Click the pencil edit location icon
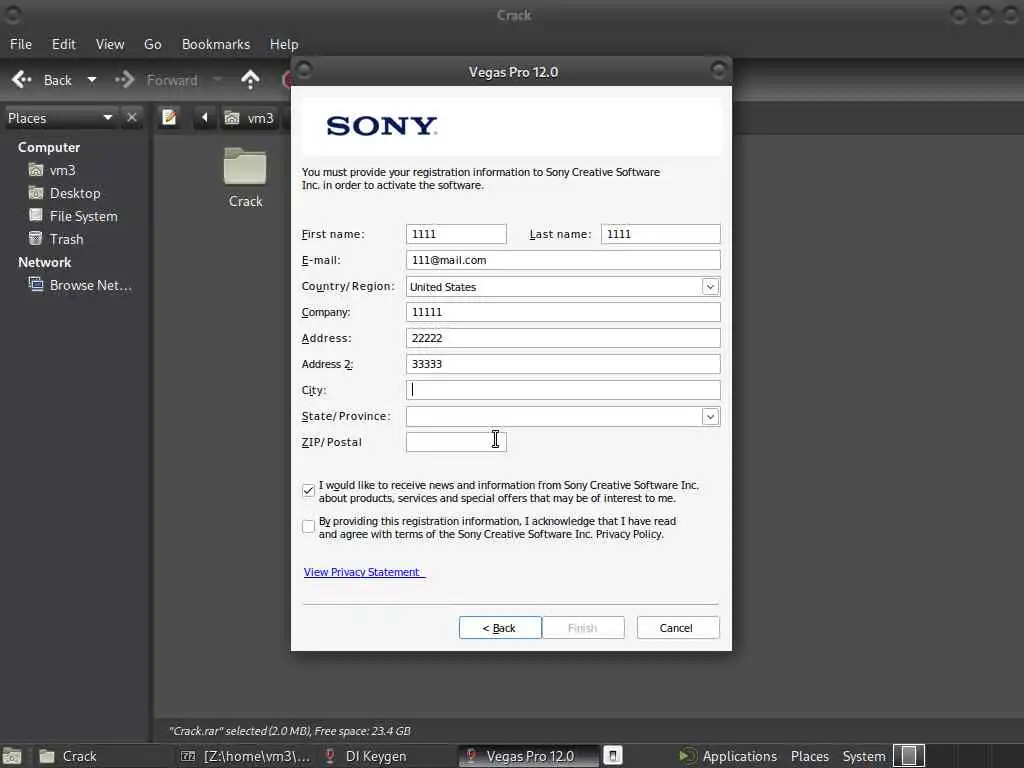The height and width of the screenshot is (768, 1024). click(169, 118)
